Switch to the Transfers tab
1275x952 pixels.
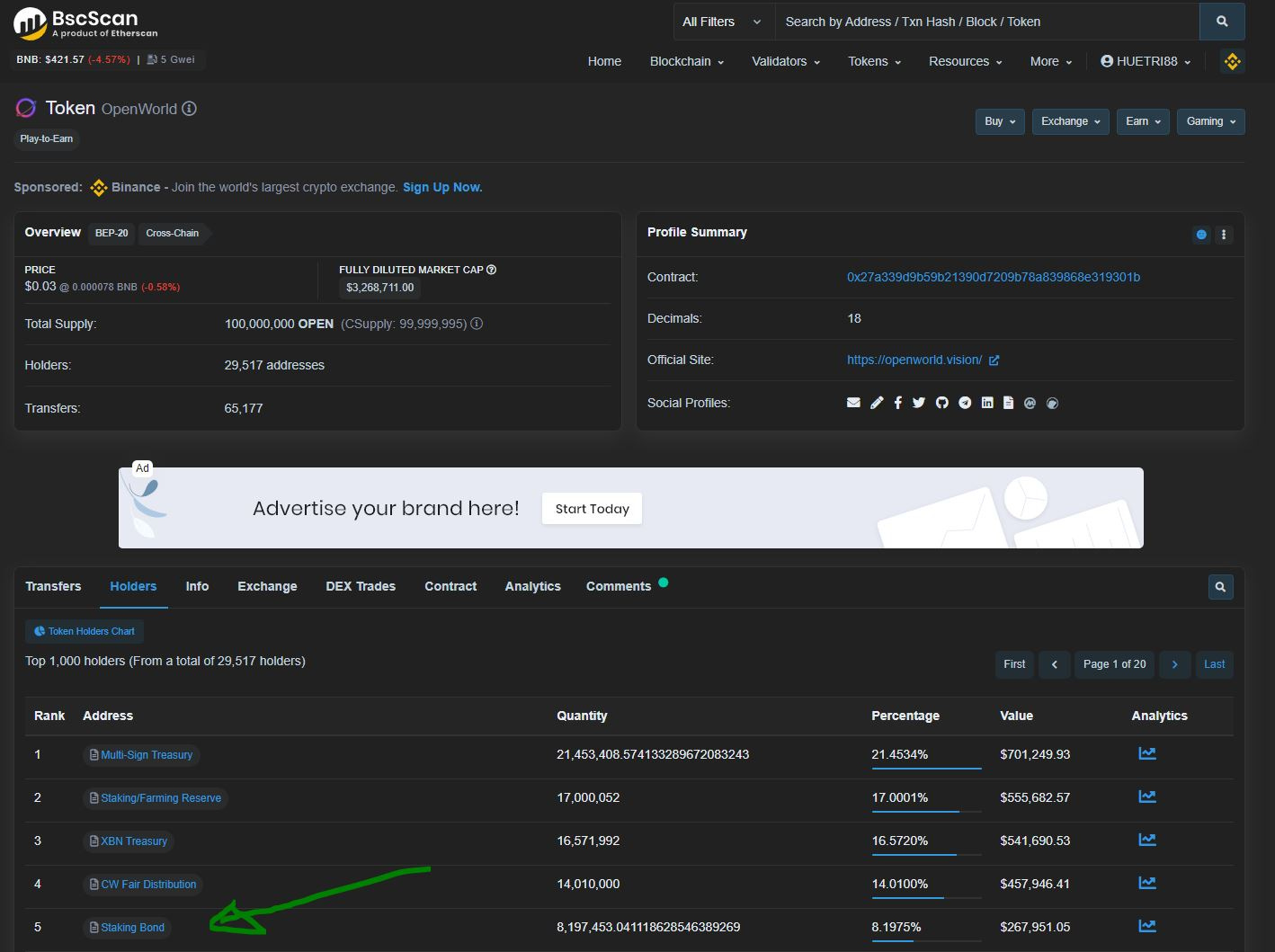click(x=53, y=586)
